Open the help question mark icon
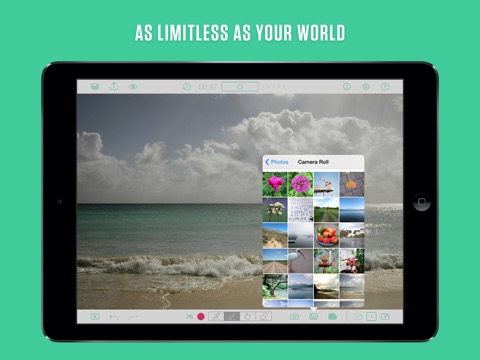480x360 pixels. [x=385, y=87]
